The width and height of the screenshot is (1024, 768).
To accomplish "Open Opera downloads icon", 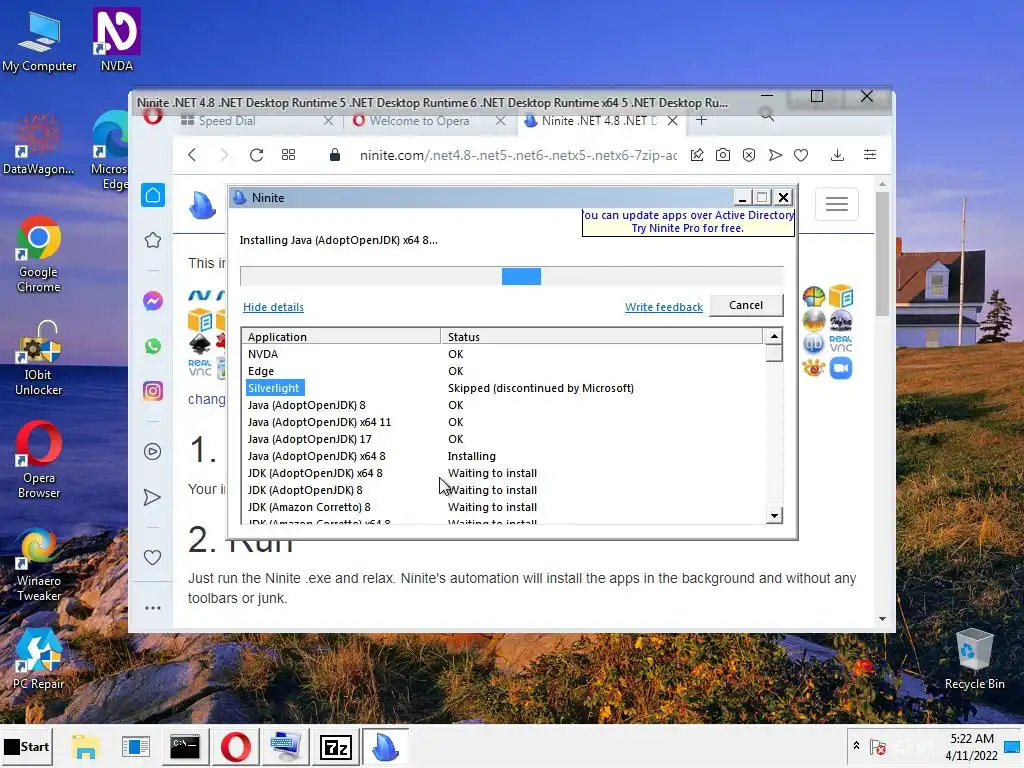I will tap(837, 155).
